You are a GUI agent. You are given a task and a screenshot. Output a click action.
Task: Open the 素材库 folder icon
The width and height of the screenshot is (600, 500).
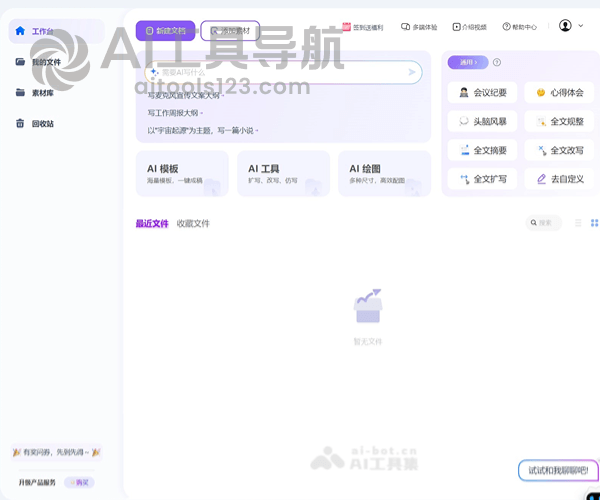click(20, 92)
